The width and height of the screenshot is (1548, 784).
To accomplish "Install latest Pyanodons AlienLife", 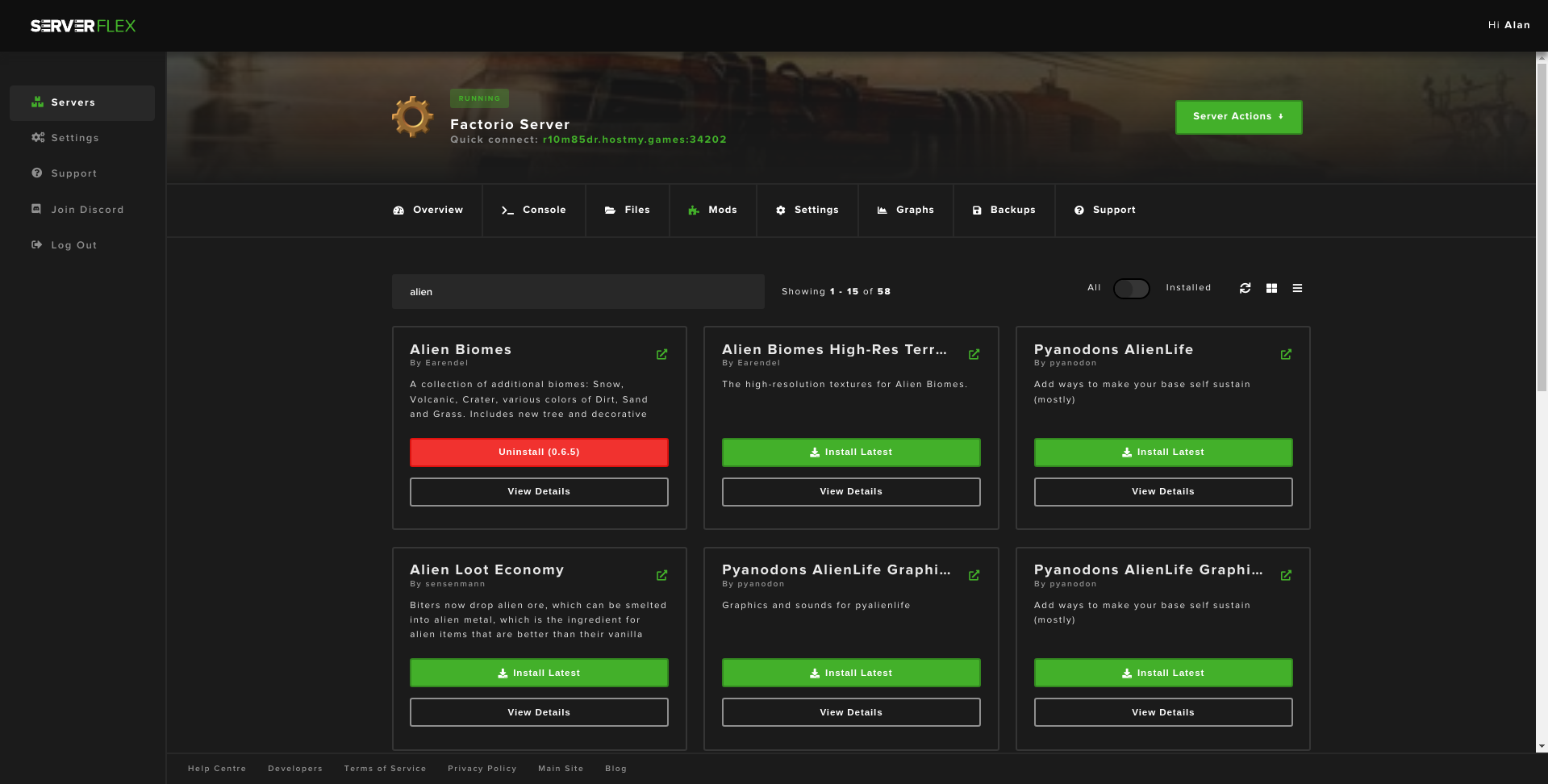I will click(x=1163, y=452).
